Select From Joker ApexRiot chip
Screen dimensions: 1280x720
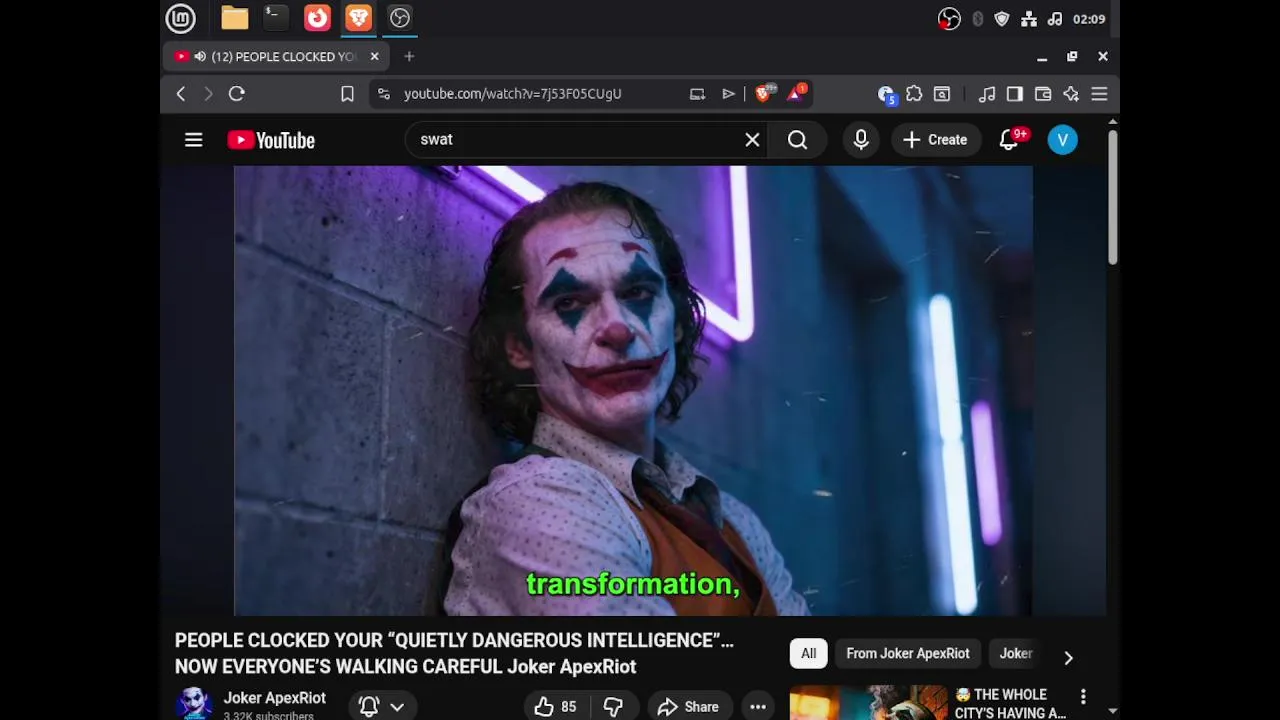coord(908,654)
